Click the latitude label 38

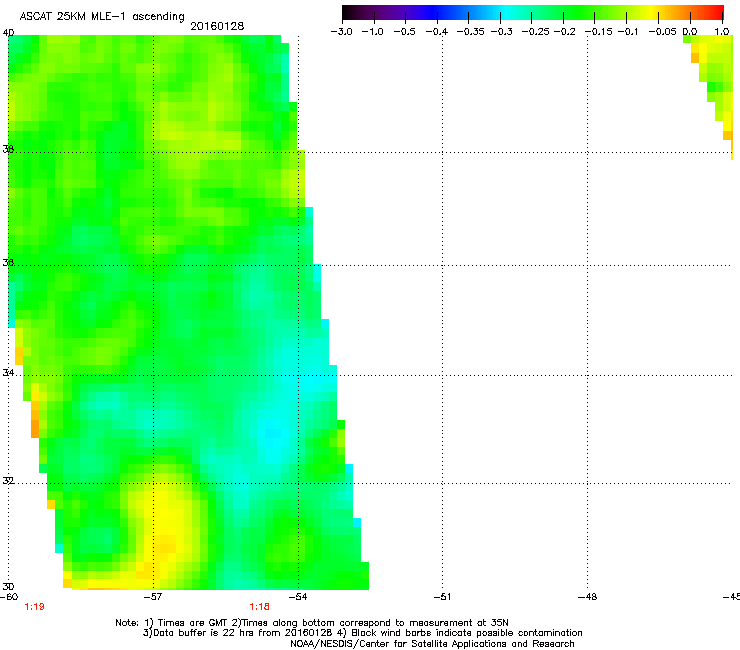[8, 150]
